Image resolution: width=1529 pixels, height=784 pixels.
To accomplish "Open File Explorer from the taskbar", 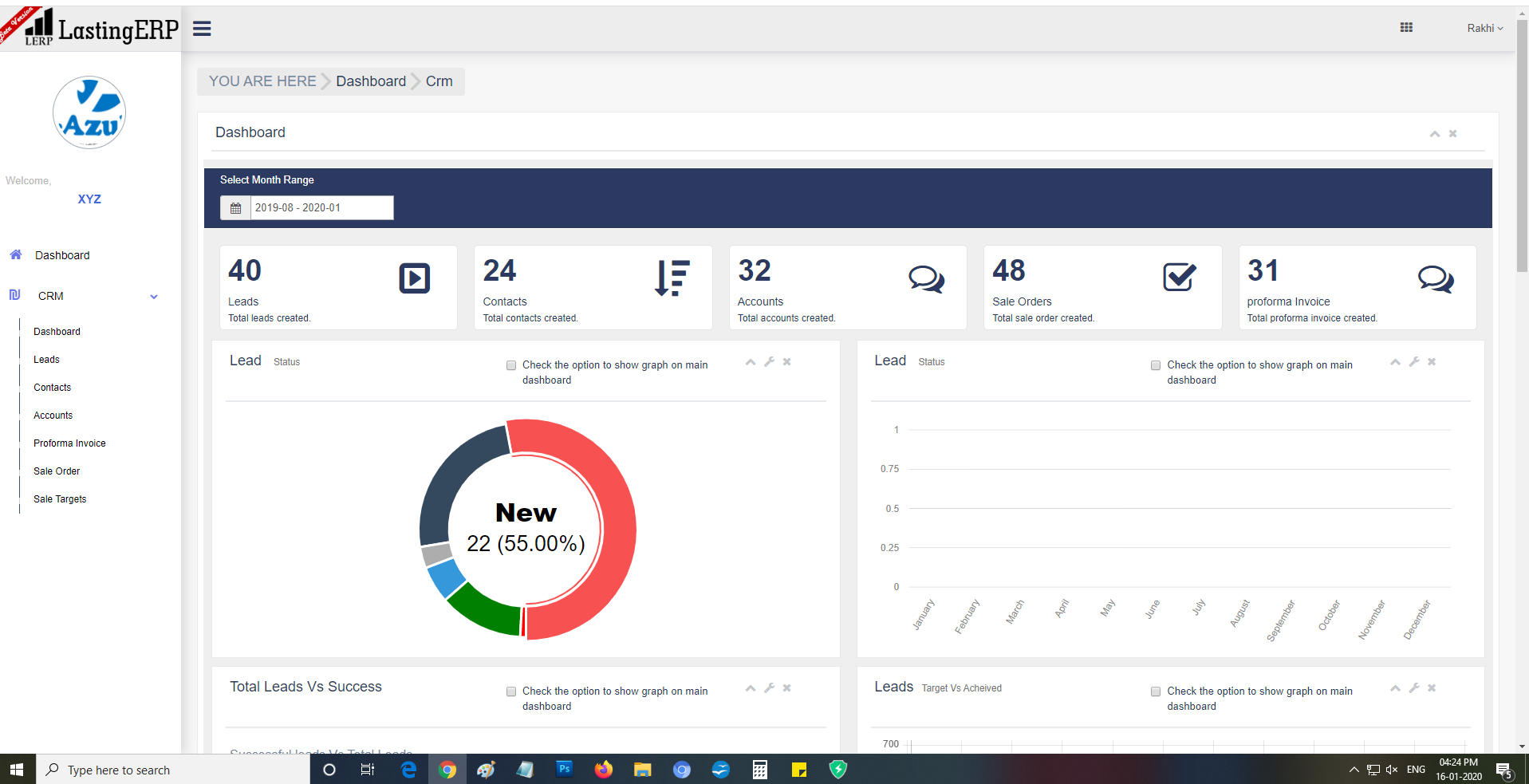I will pos(642,770).
